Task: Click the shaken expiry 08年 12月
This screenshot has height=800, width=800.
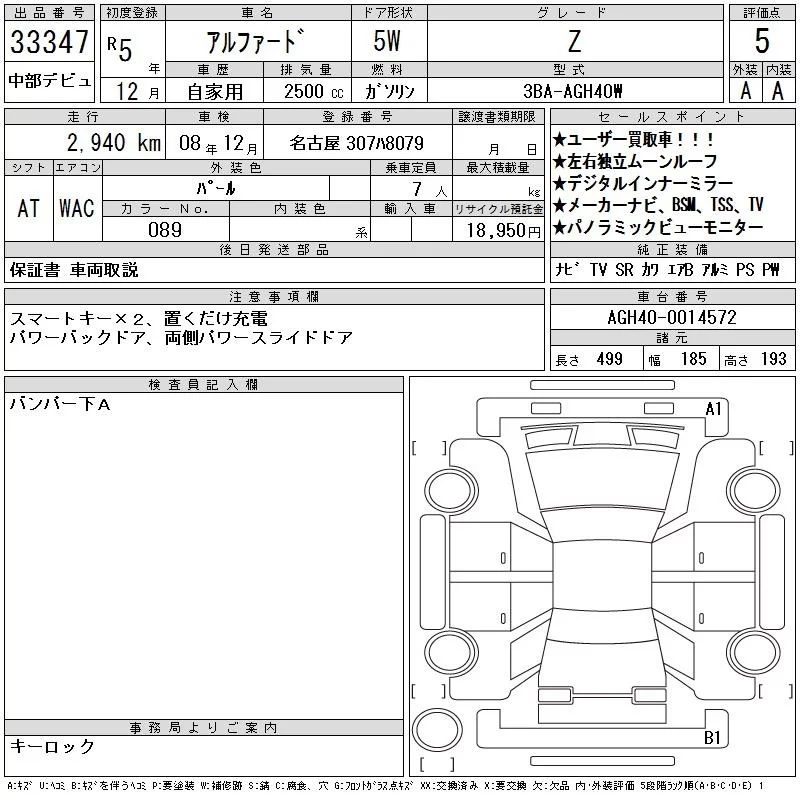Action: point(218,143)
